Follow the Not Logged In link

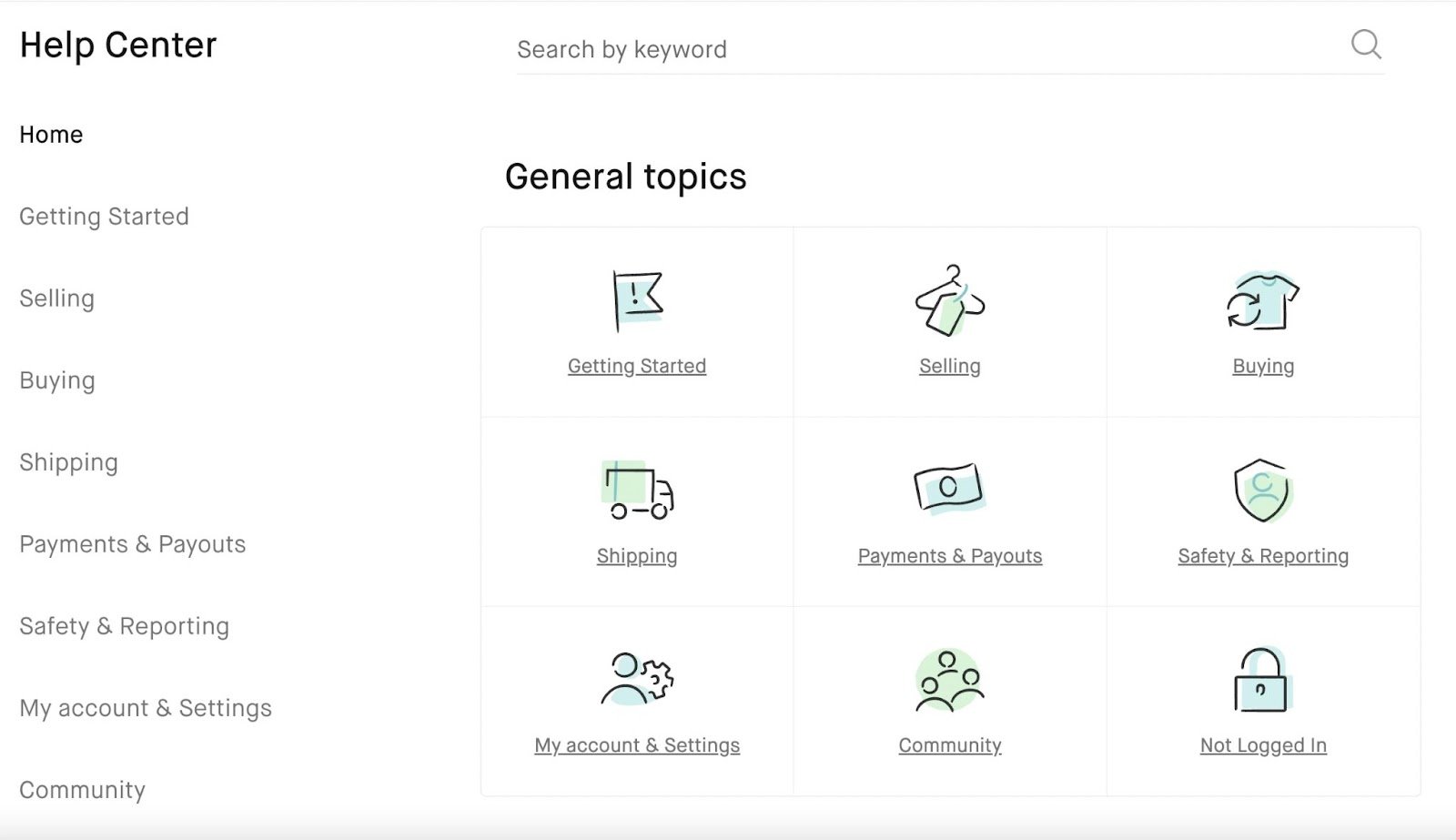tap(1263, 744)
